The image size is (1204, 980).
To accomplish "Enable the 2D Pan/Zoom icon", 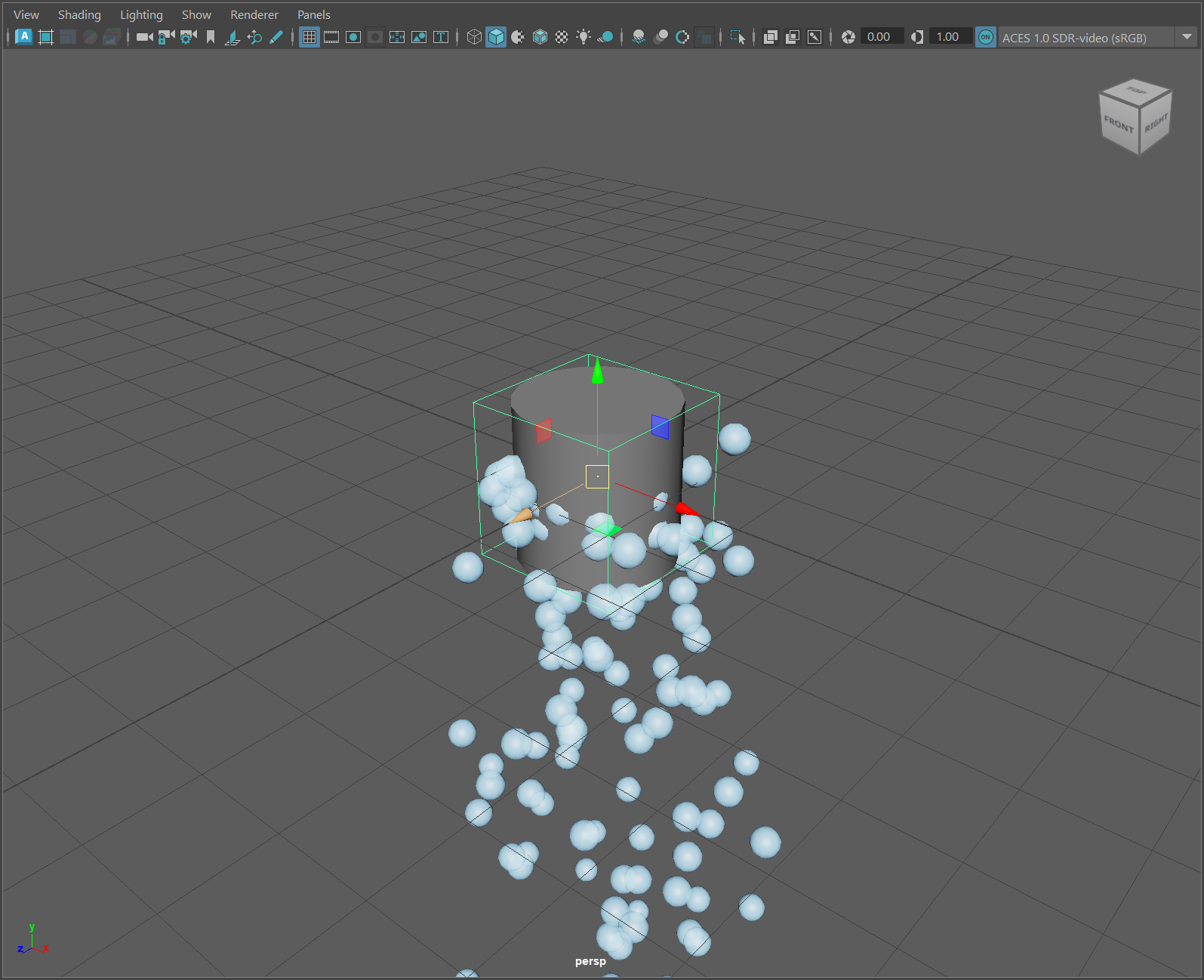I will pyautogui.click(x=254, y=37).
